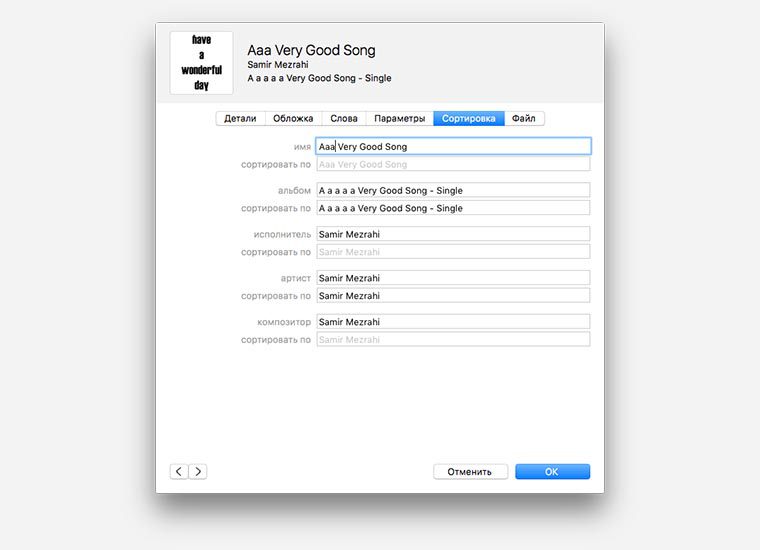Click the previous track chevron button
The width and height of the screenshot is (760, 550).
click(179, 471)
